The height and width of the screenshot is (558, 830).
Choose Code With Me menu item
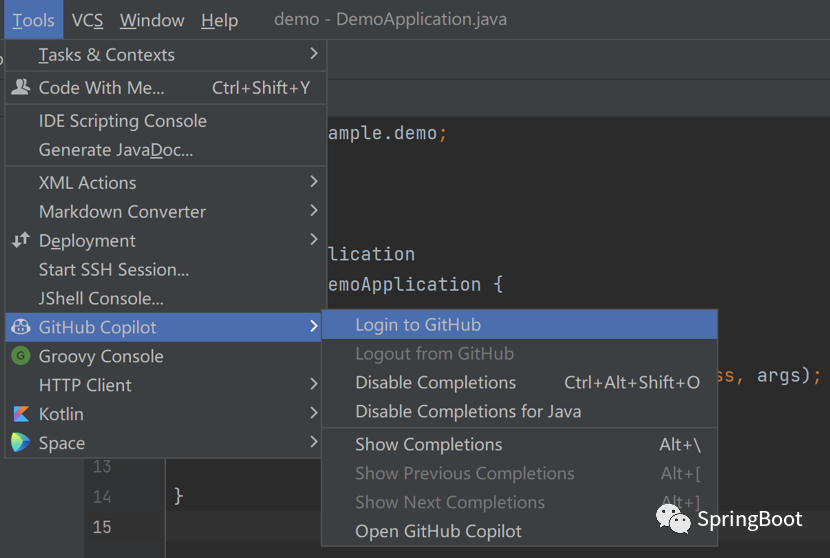pyautogui.click(x=166, y=87)
